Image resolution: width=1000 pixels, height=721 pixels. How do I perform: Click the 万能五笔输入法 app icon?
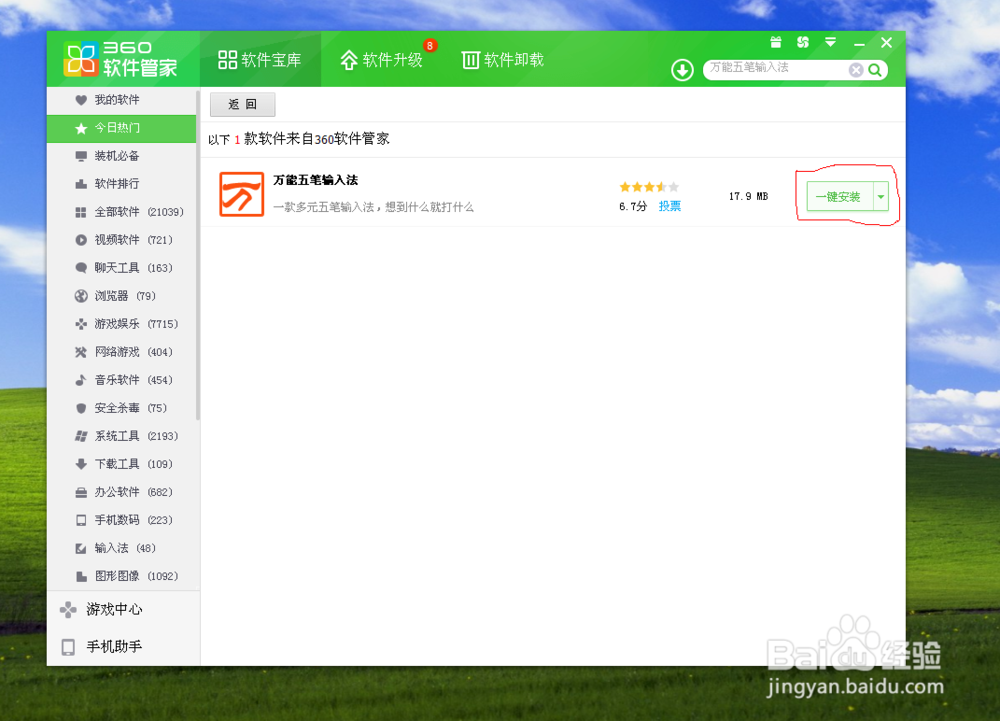[x=242, y=194]
